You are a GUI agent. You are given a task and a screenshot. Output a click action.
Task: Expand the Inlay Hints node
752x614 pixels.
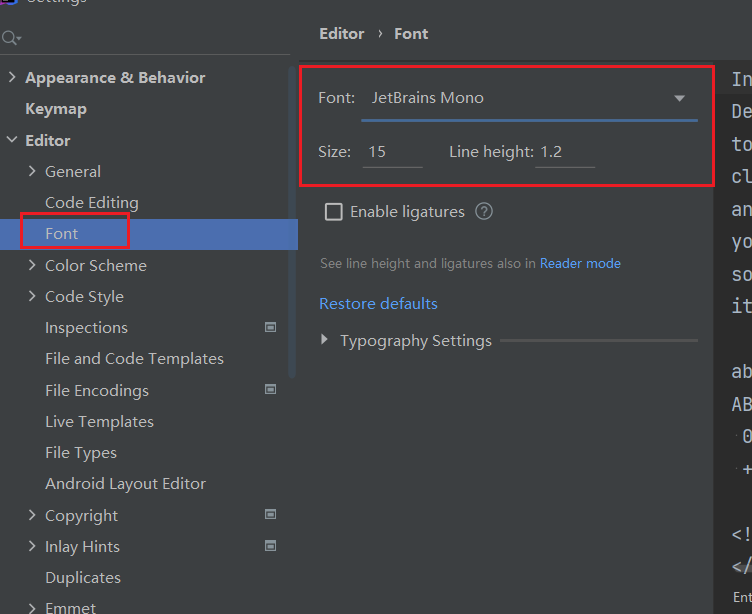32,546
